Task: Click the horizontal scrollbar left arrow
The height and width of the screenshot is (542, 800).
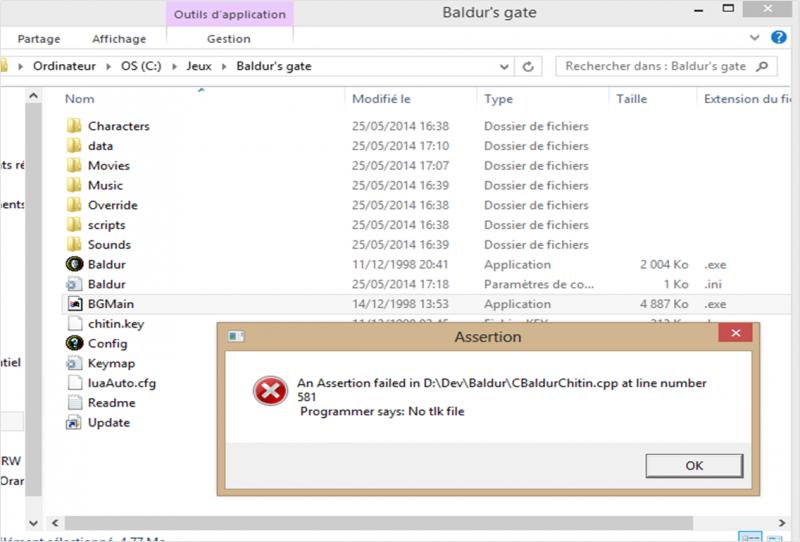Action: [55, 523]
